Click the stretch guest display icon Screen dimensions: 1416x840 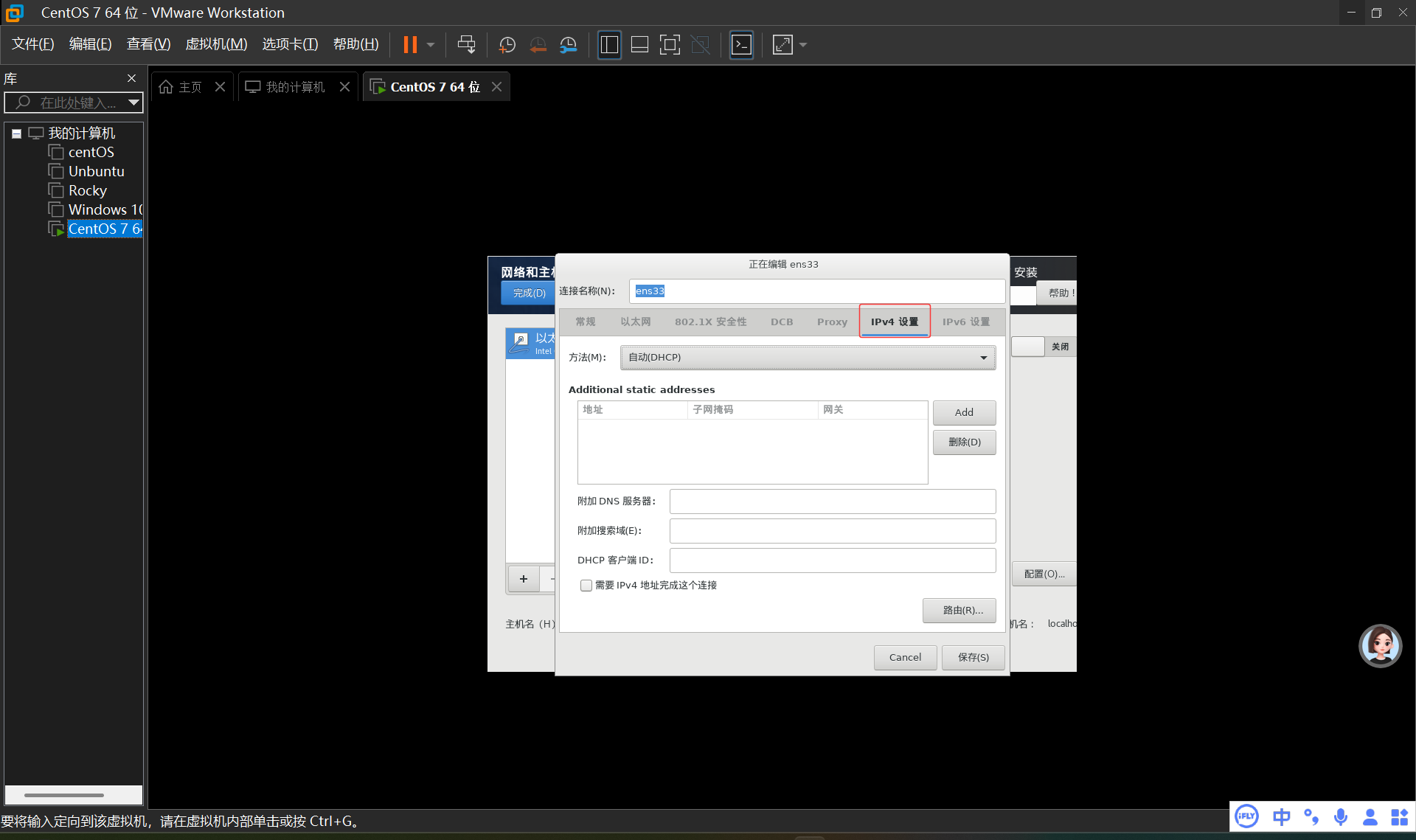(782, 45)
